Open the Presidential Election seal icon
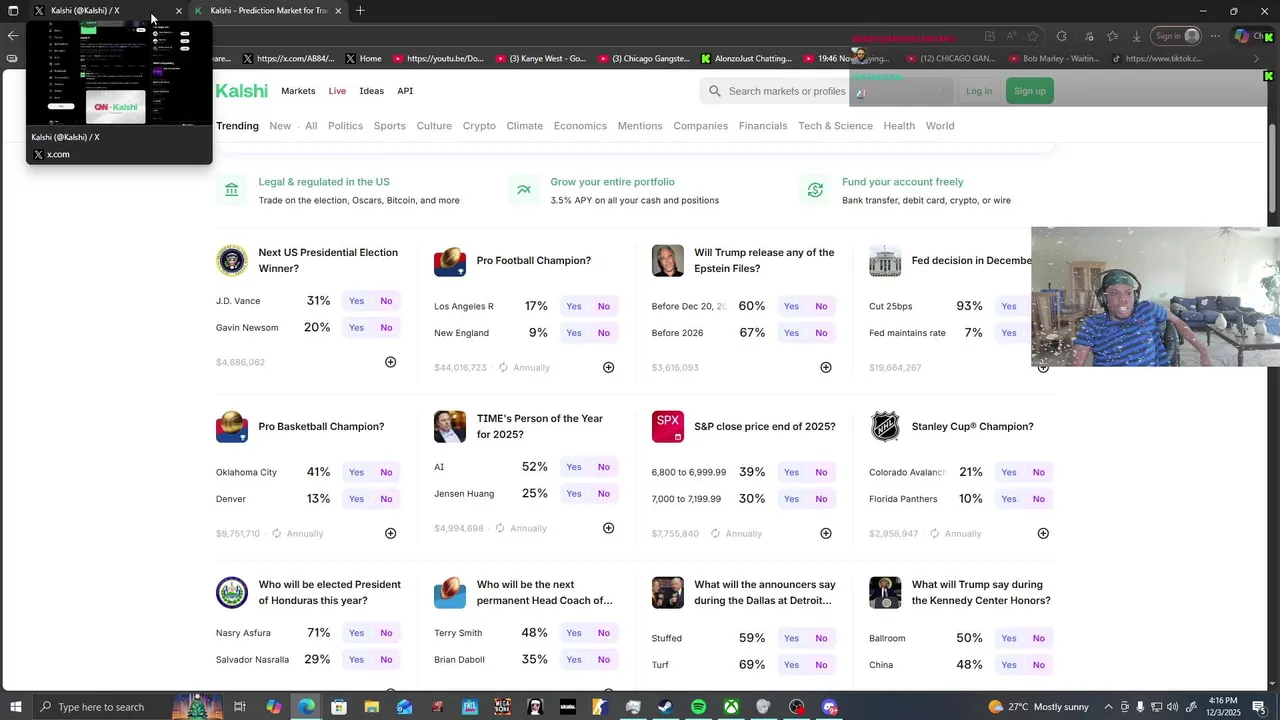The image size is (1280, 720). [232, 261]
